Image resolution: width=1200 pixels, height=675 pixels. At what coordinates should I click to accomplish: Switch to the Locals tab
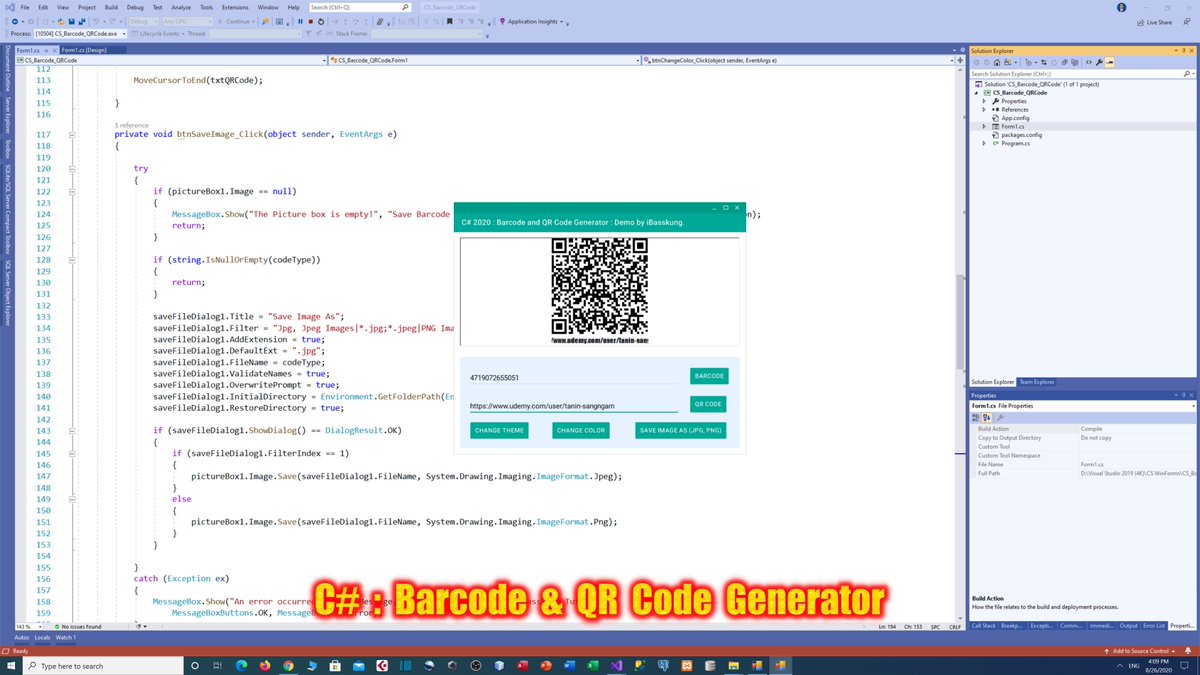click(x=42, y=637)
